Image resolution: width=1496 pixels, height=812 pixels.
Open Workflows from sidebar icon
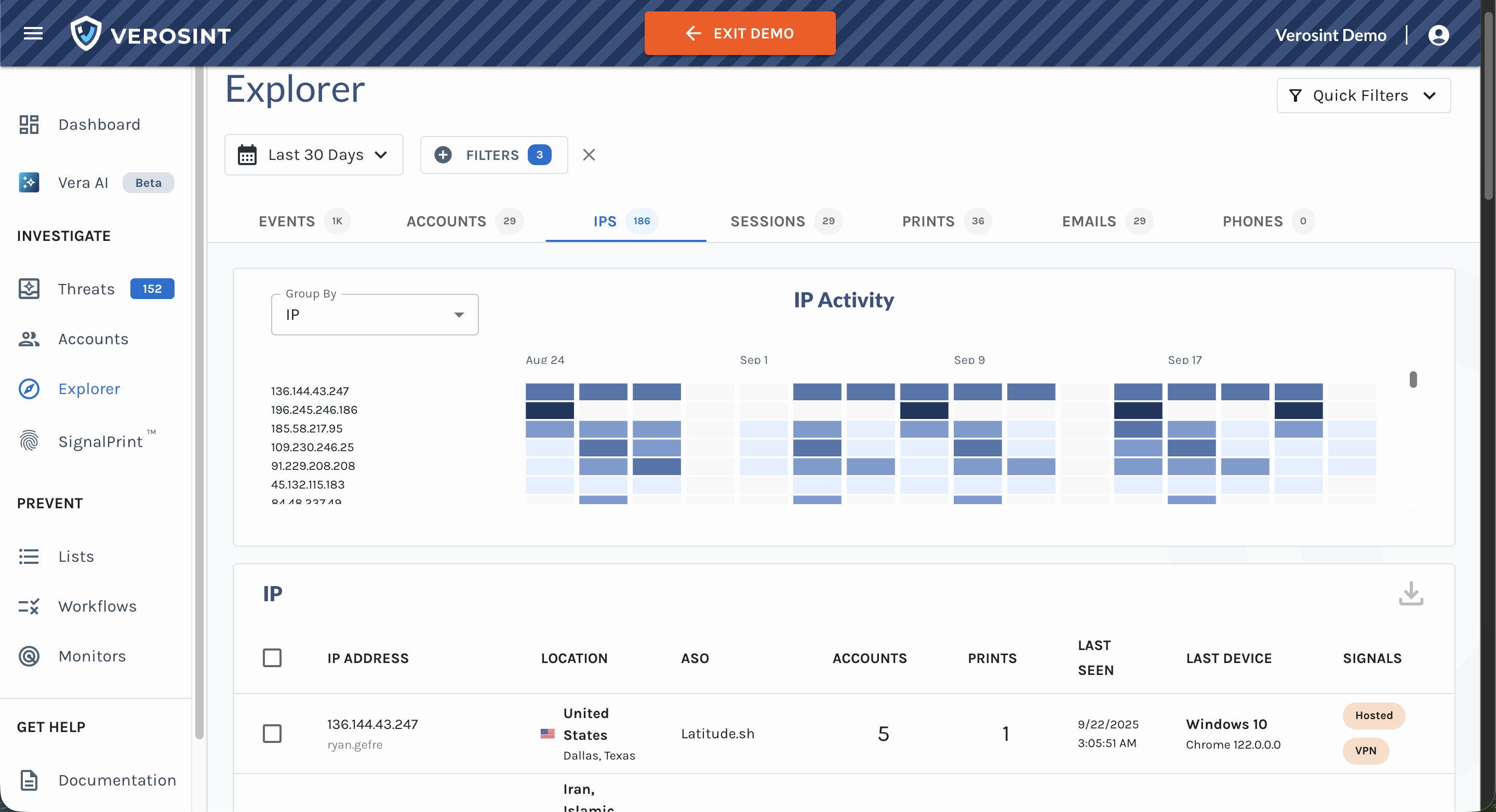click(29, 606)
